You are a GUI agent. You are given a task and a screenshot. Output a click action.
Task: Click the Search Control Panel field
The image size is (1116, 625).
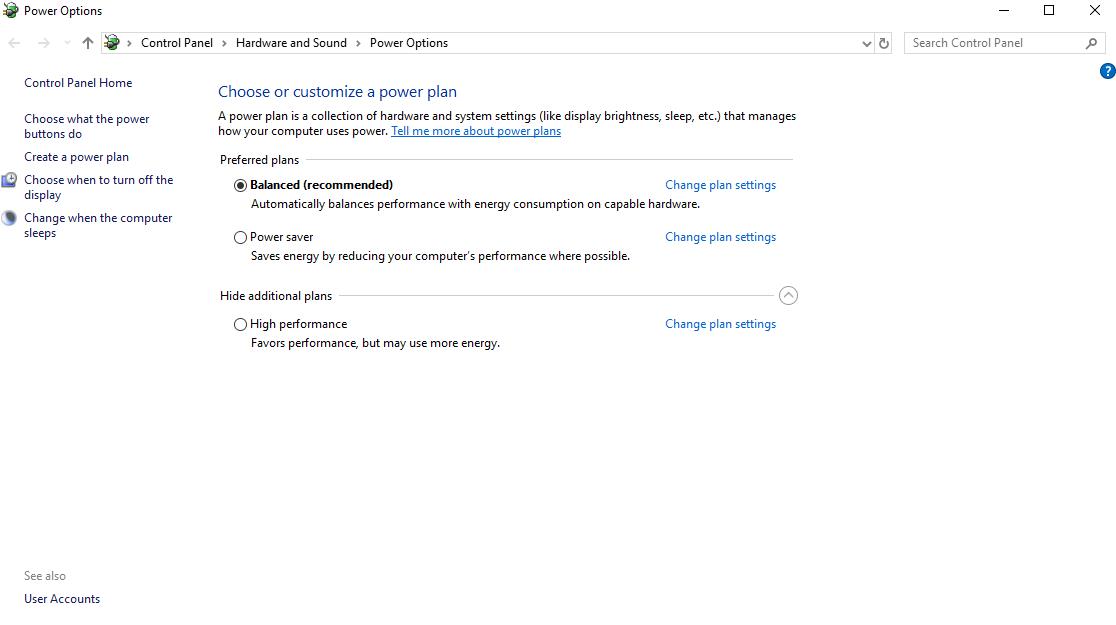[x=1004, y=43]
